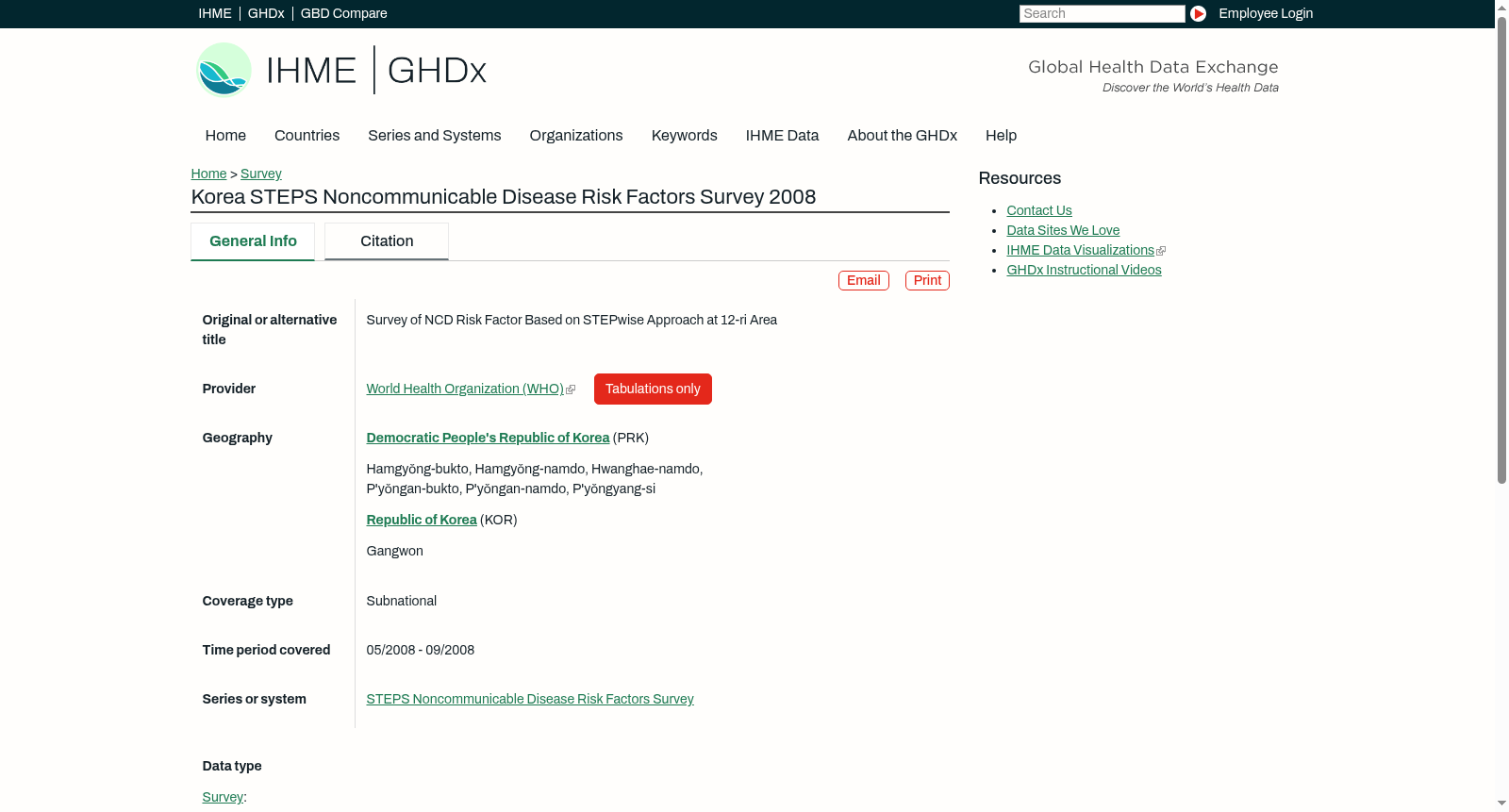Click the Global Health Data Exchange heading
1509x812 pixels.
[1153, 67]
